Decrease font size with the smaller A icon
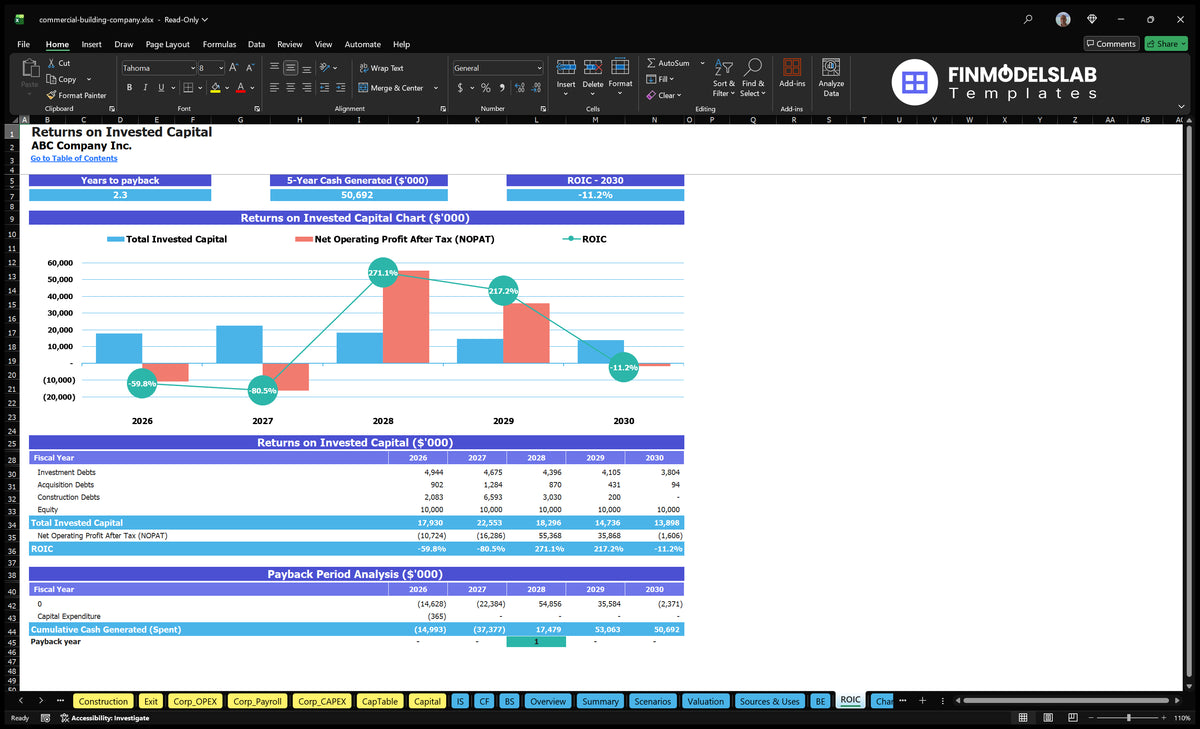1200x729 pixels. [250, 68]
